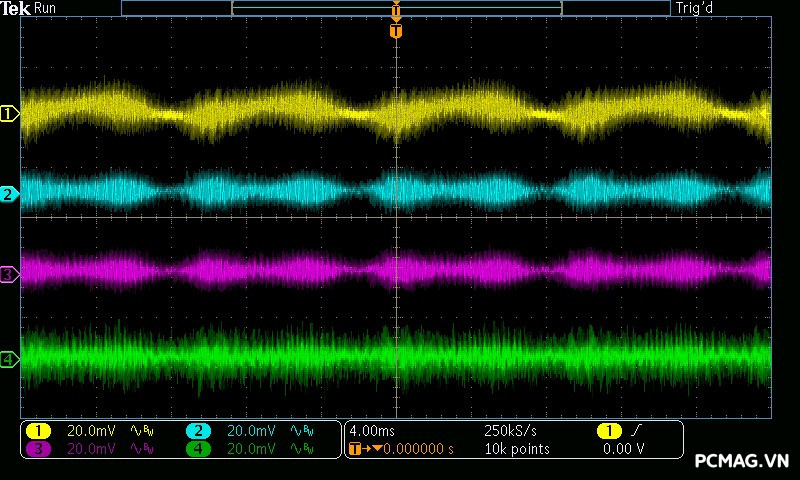Click the Tek logo in the corner
800x480 pixels.
(17, 8)
